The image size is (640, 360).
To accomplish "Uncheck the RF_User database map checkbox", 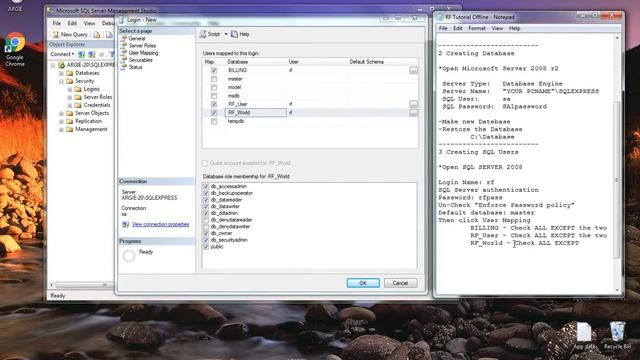I will point(214,104).
